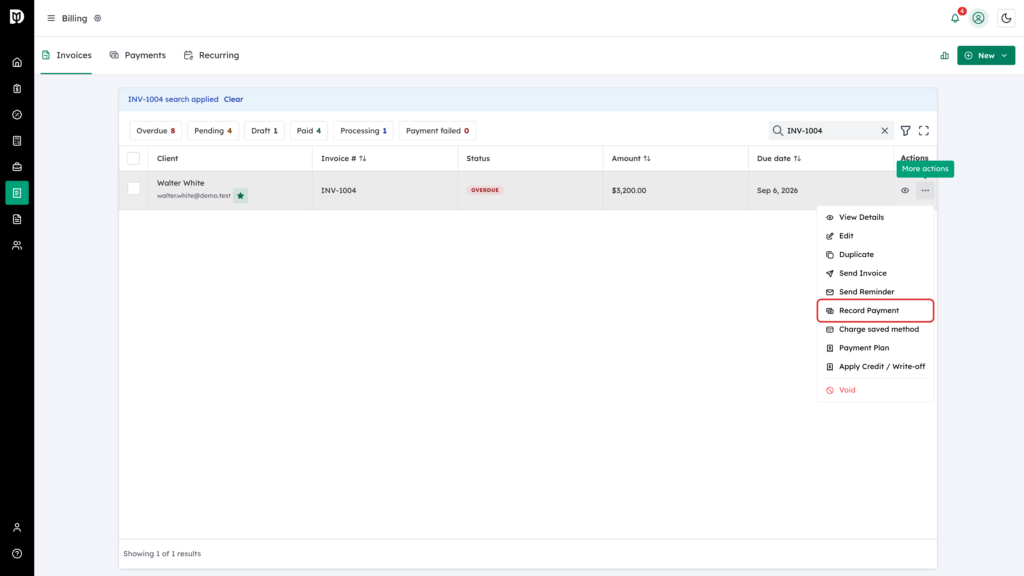The height and width of the screenshot is (576, 1024).
Task: Filter by the Payment failed 0 chip
Action: [x=438, y=131]
